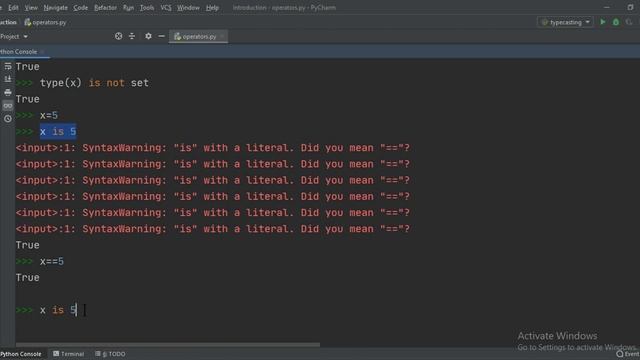
Task: Click the True output below 'x==5'
Action: (x=28, y=278)
